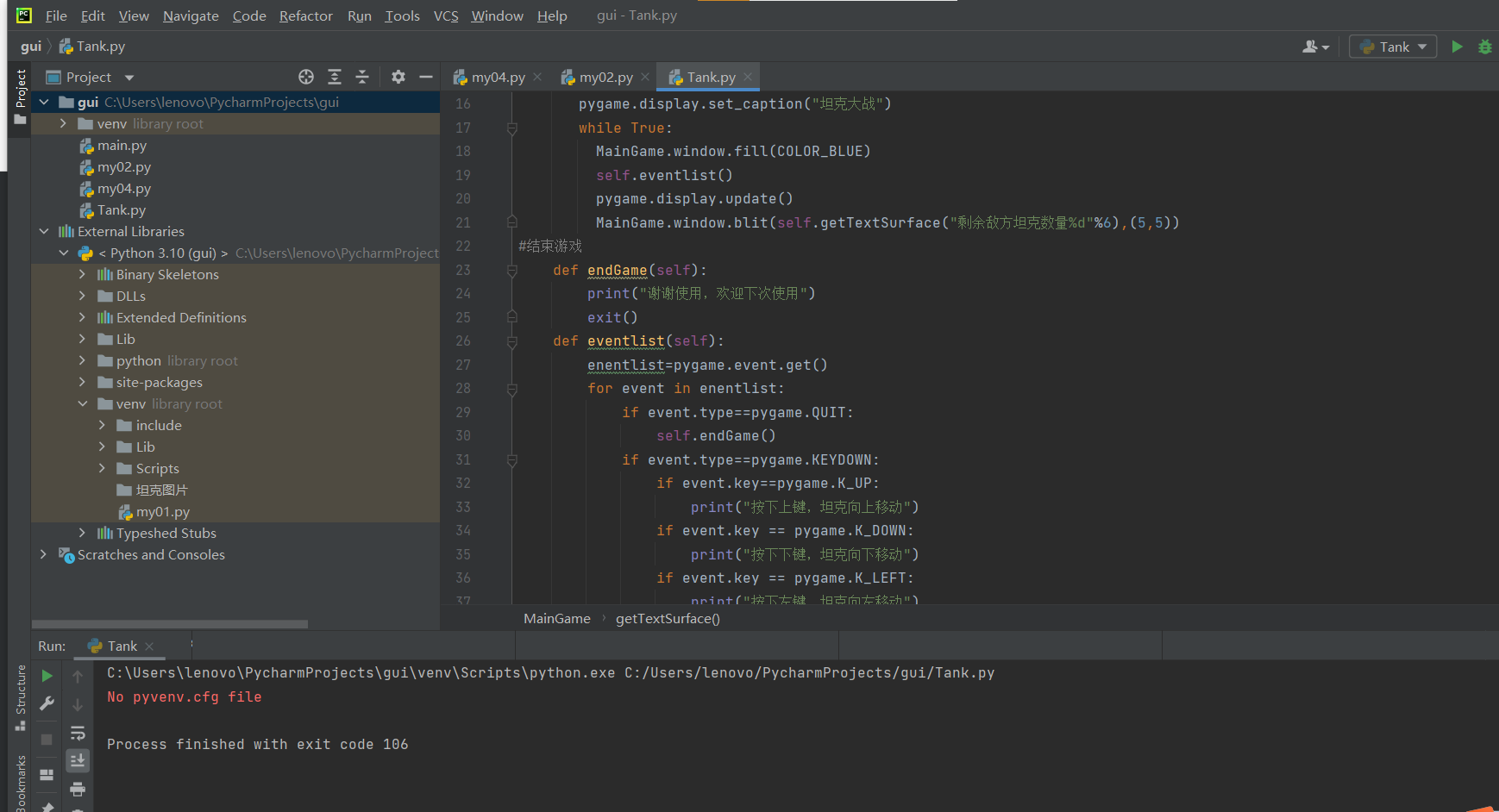Collapse External Libraries node
The image size is (1499, 812).
point(44,231)
